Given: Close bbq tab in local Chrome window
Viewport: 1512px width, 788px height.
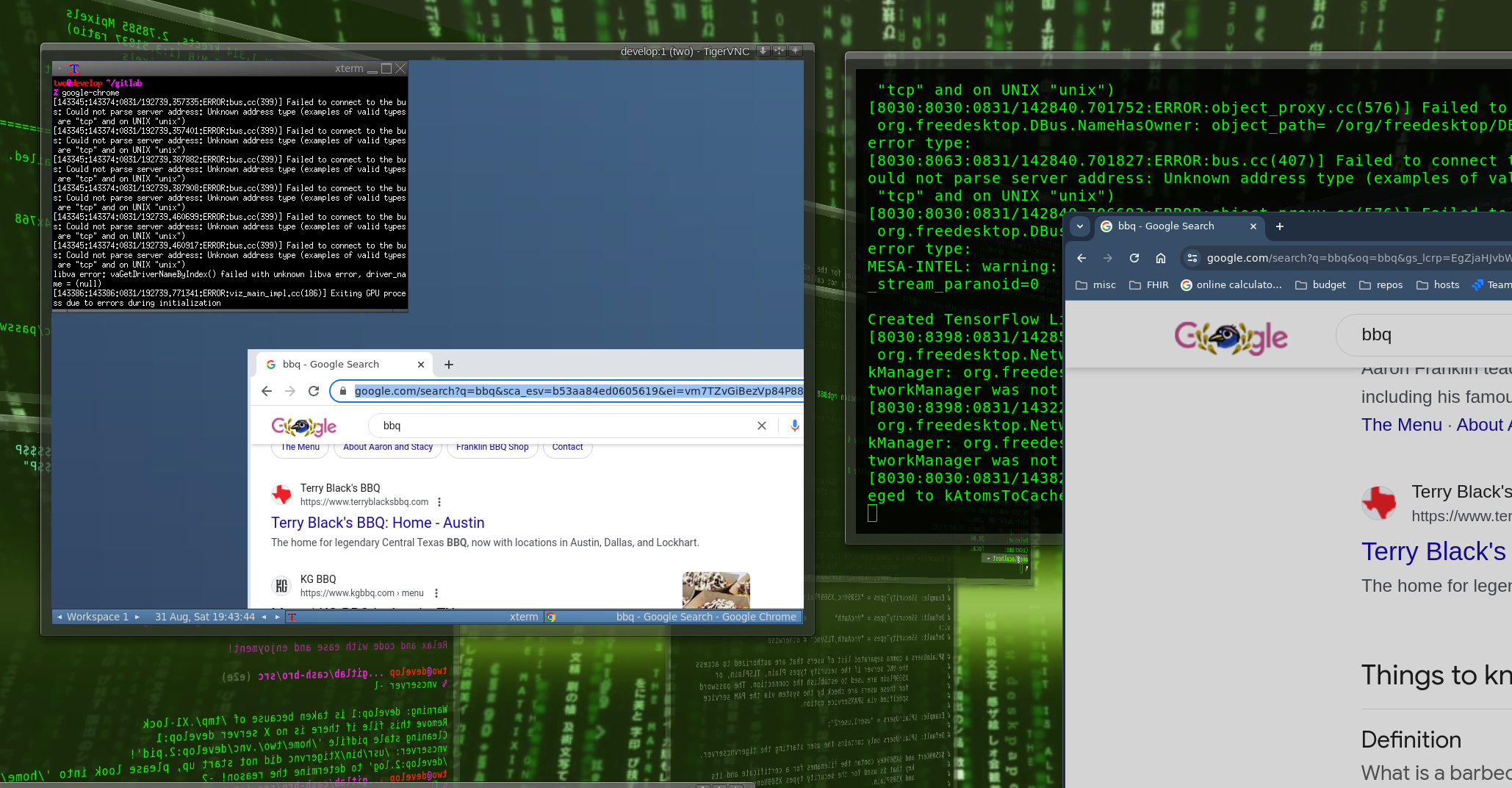Looking at the screenshot, I should 1253,226.
